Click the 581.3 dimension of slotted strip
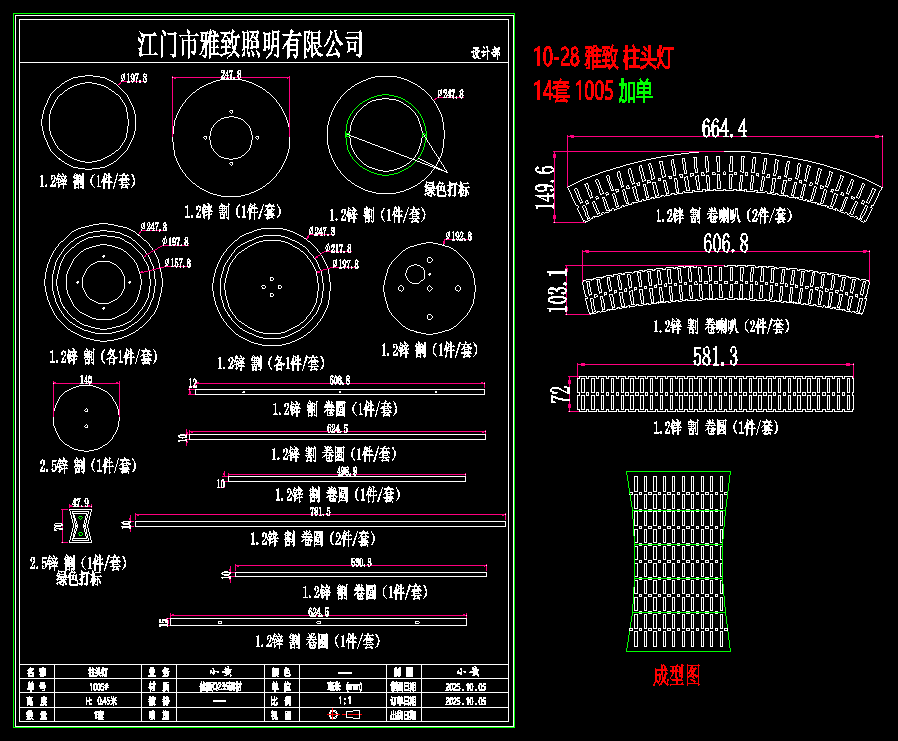The height and width of the screenshot is (741, 898). (x=714, y=357)
